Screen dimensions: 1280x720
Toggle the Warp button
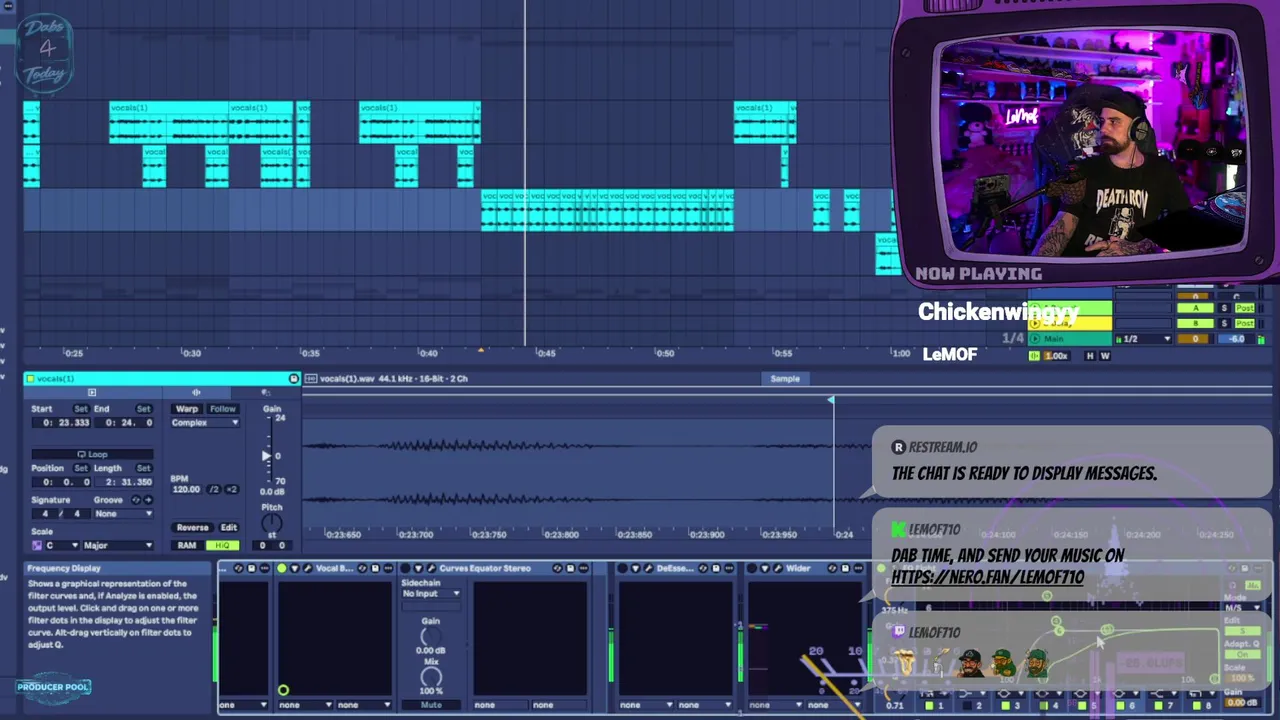[x=187, y=409]
